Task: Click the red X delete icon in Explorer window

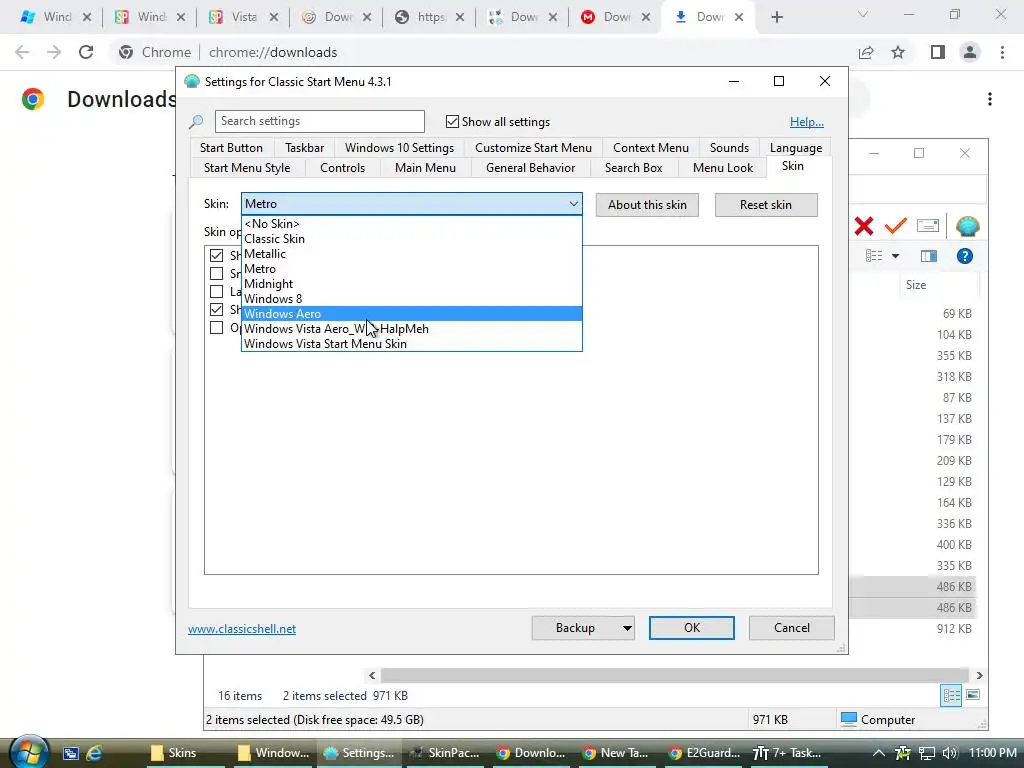Action: [x=863, y=226]
